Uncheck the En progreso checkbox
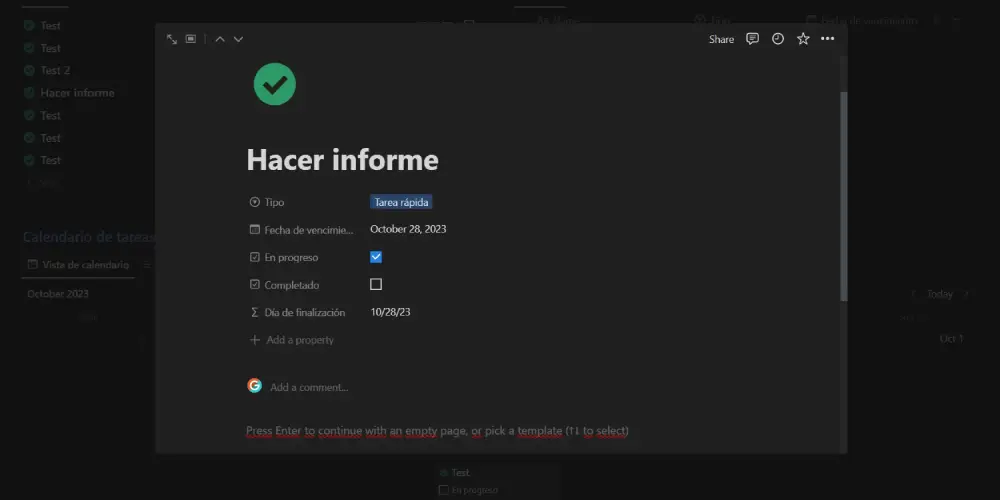Screen dimensions: 1000x500 376,257
